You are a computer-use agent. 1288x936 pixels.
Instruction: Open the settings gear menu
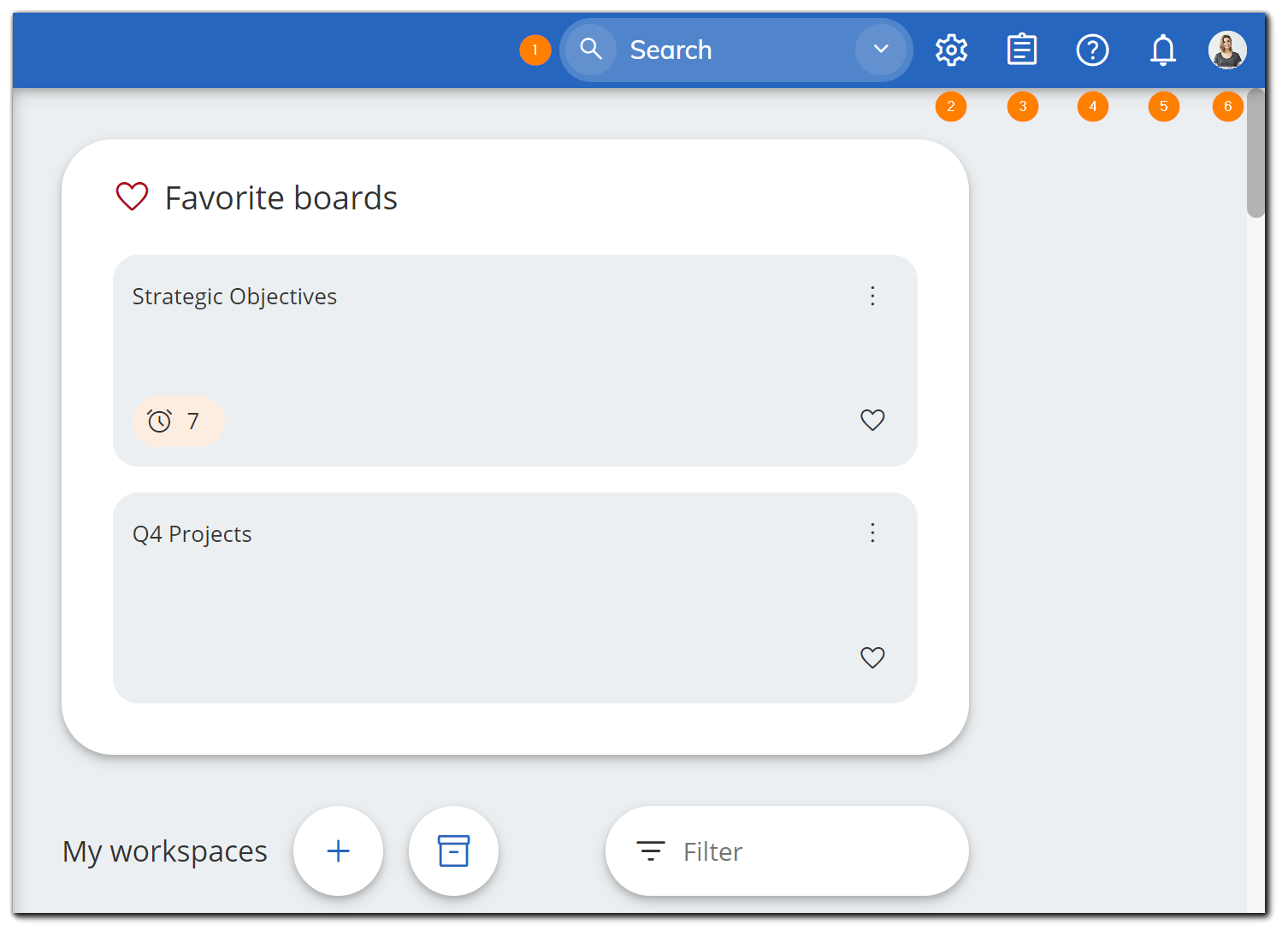(951, 50)
